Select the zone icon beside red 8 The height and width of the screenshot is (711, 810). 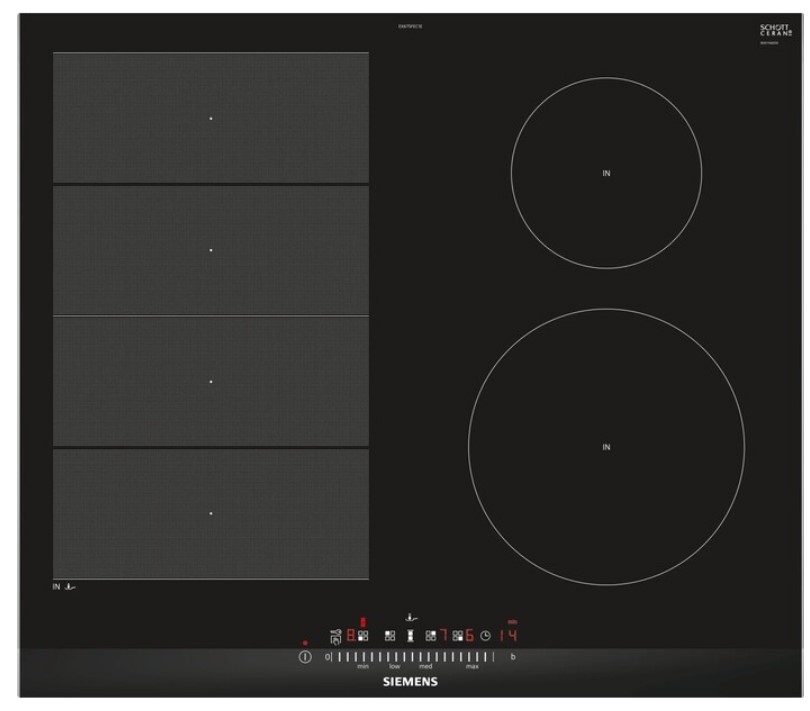363,634
